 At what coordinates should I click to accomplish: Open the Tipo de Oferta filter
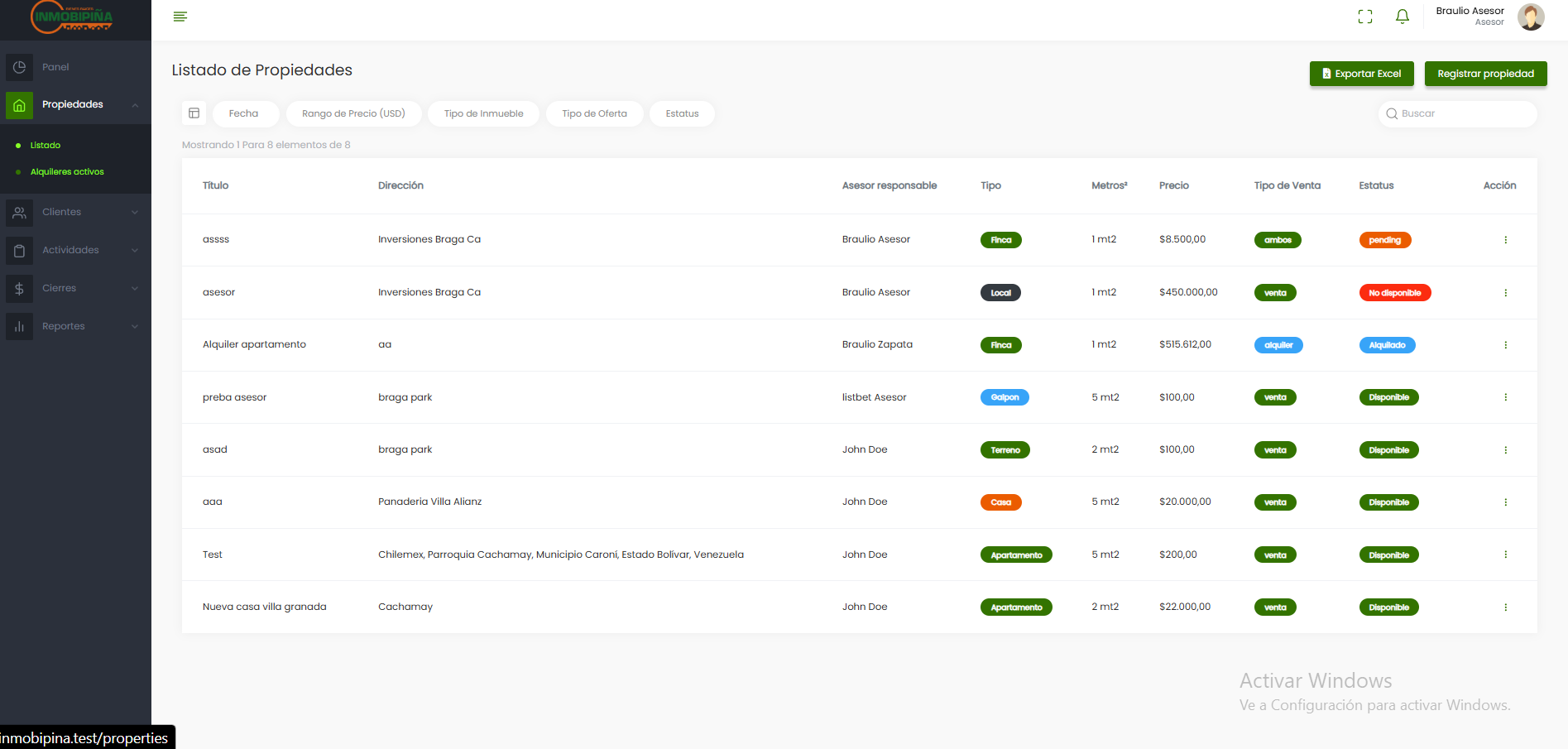[594, 113]
